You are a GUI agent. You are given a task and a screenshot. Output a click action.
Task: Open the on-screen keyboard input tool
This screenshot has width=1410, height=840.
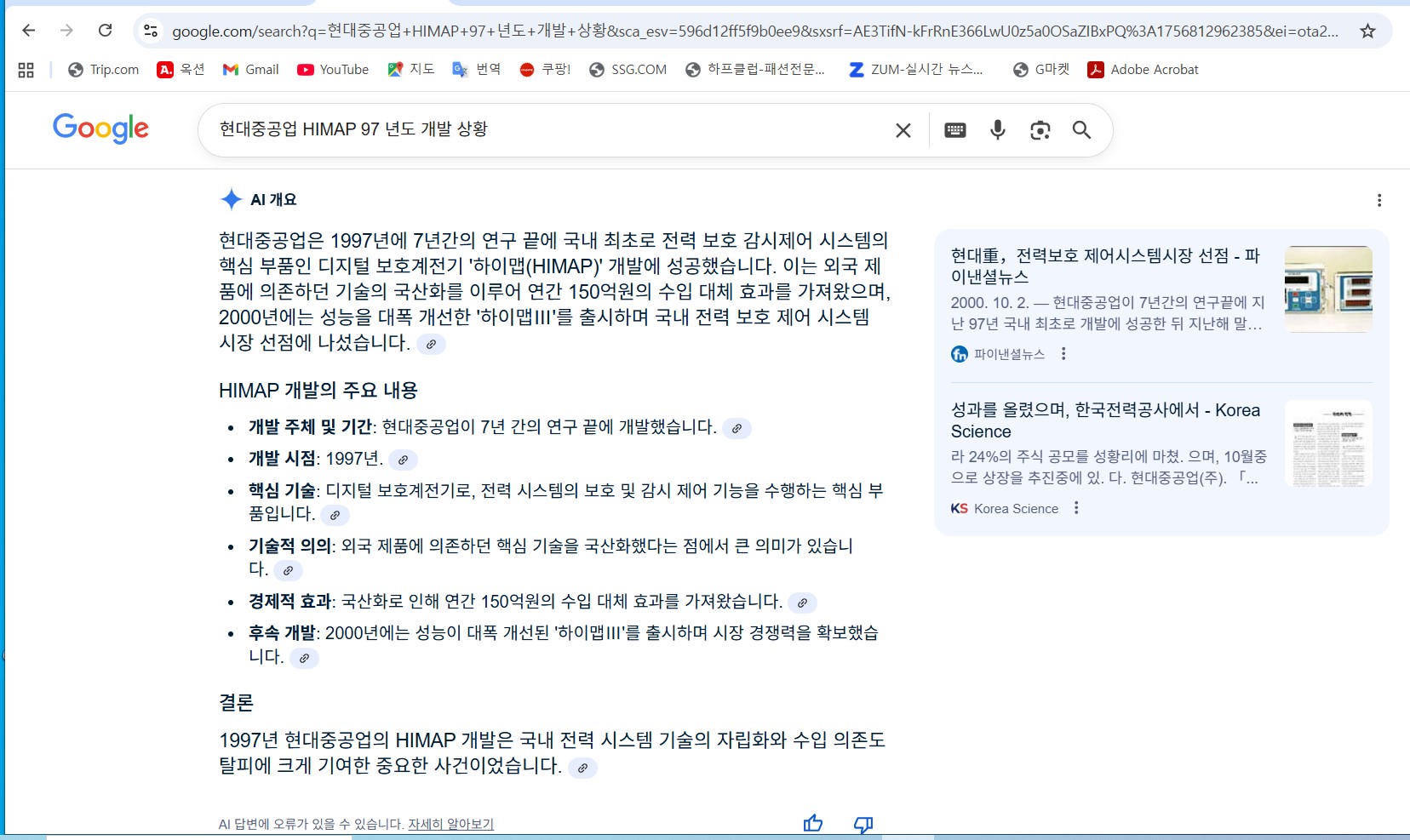click(x=955, y=130)
